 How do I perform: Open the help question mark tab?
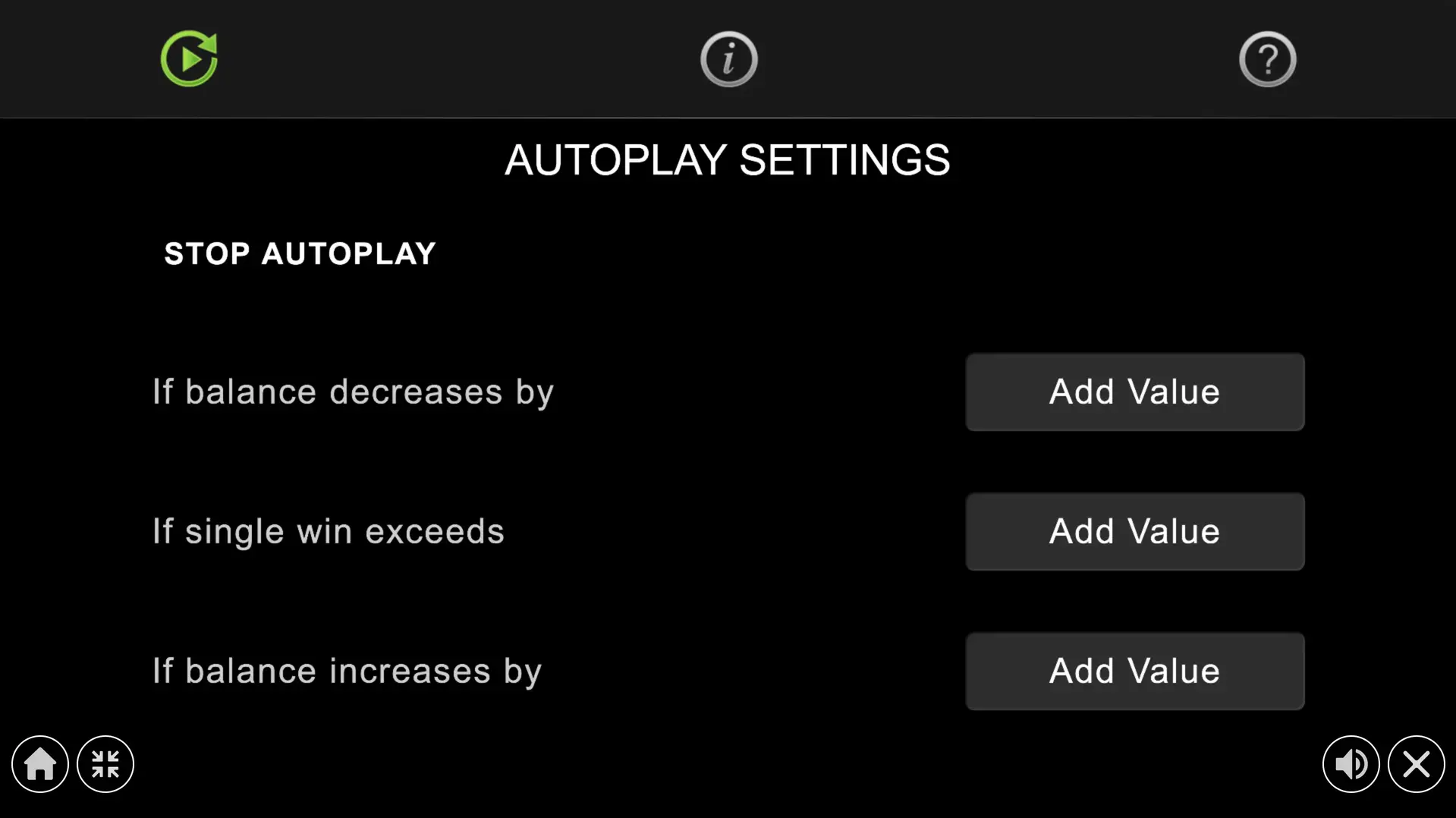point(1267,58)
